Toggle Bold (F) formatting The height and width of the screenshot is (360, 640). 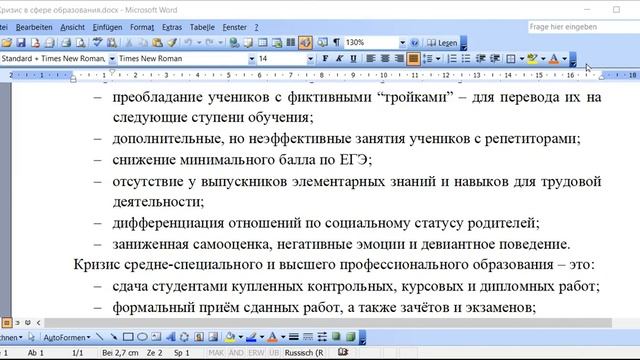coord(325,59)
